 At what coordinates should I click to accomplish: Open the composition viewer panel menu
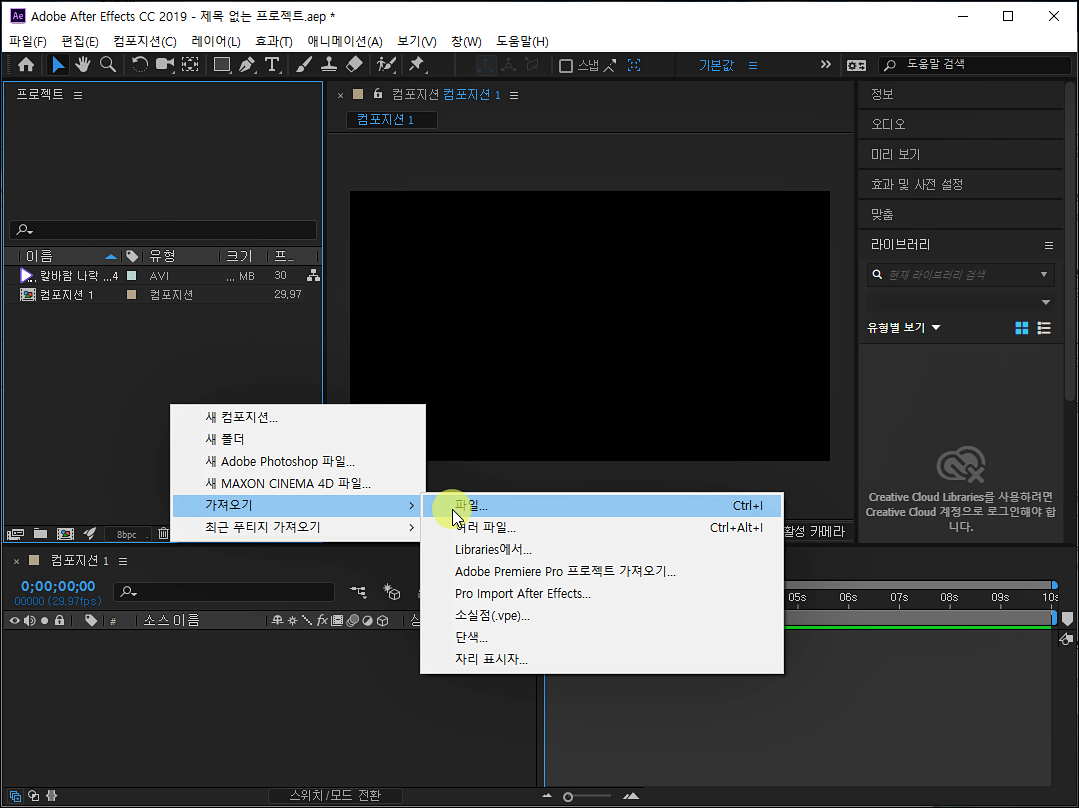click(x=514, y=95)
